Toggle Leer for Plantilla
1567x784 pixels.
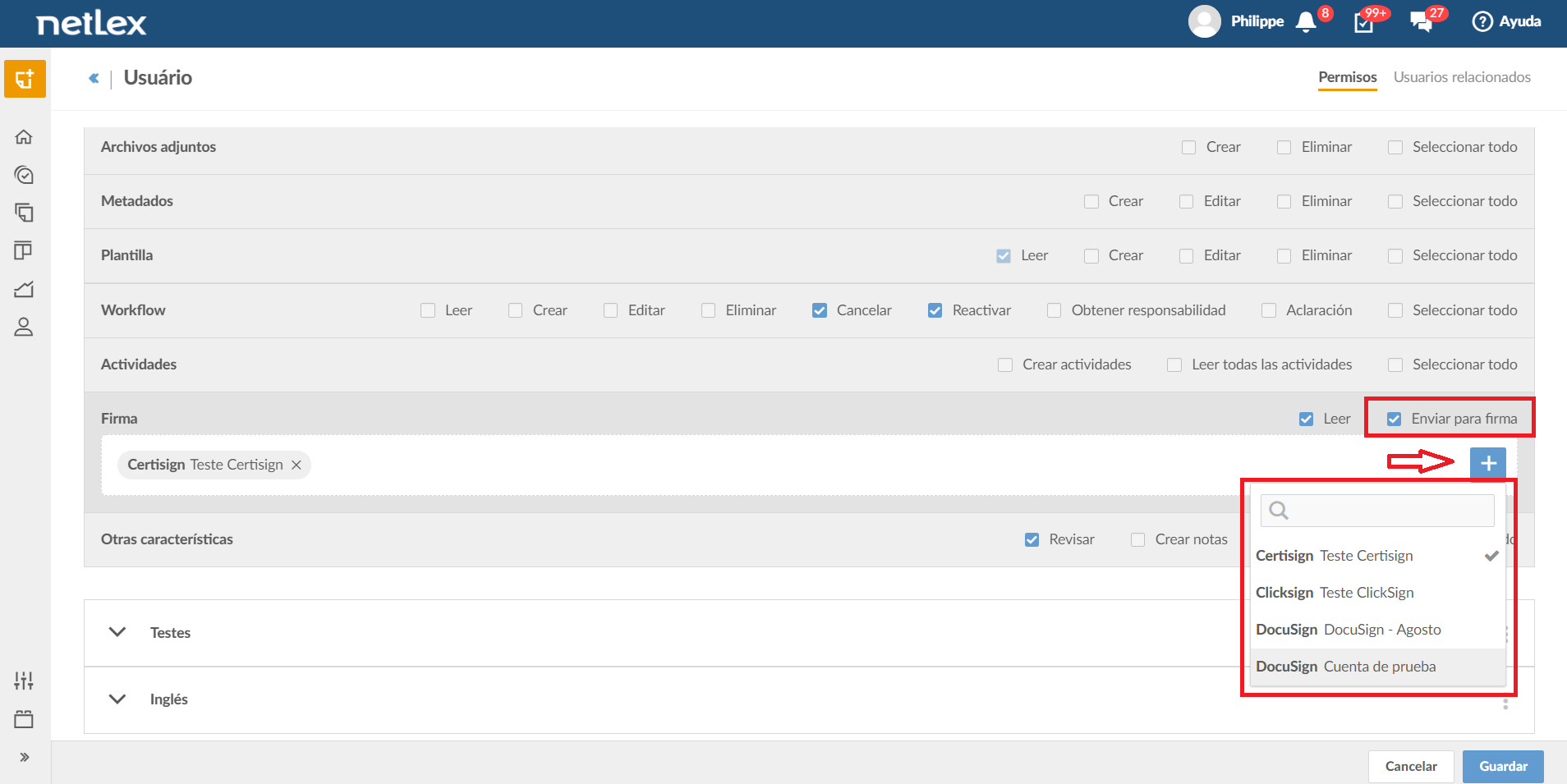1004,256
